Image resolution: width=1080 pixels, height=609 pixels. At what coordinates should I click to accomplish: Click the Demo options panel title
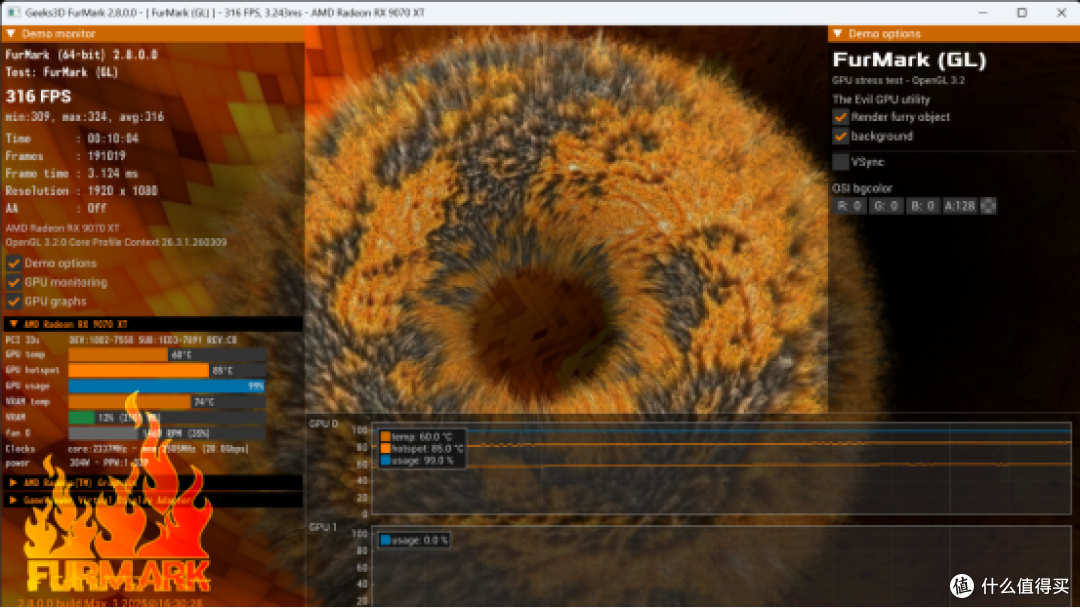[884, 34]
